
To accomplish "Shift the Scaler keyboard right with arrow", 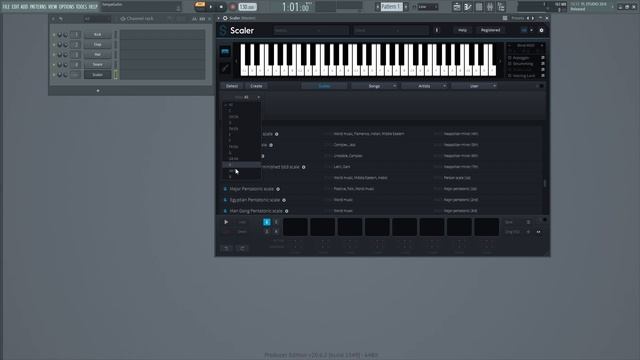I will [x=500, y=61].
